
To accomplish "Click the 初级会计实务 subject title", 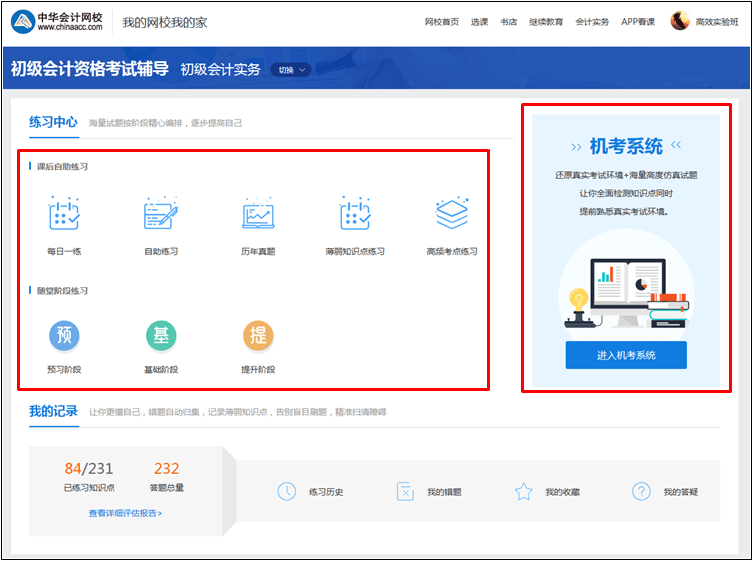I will (220, 70).
